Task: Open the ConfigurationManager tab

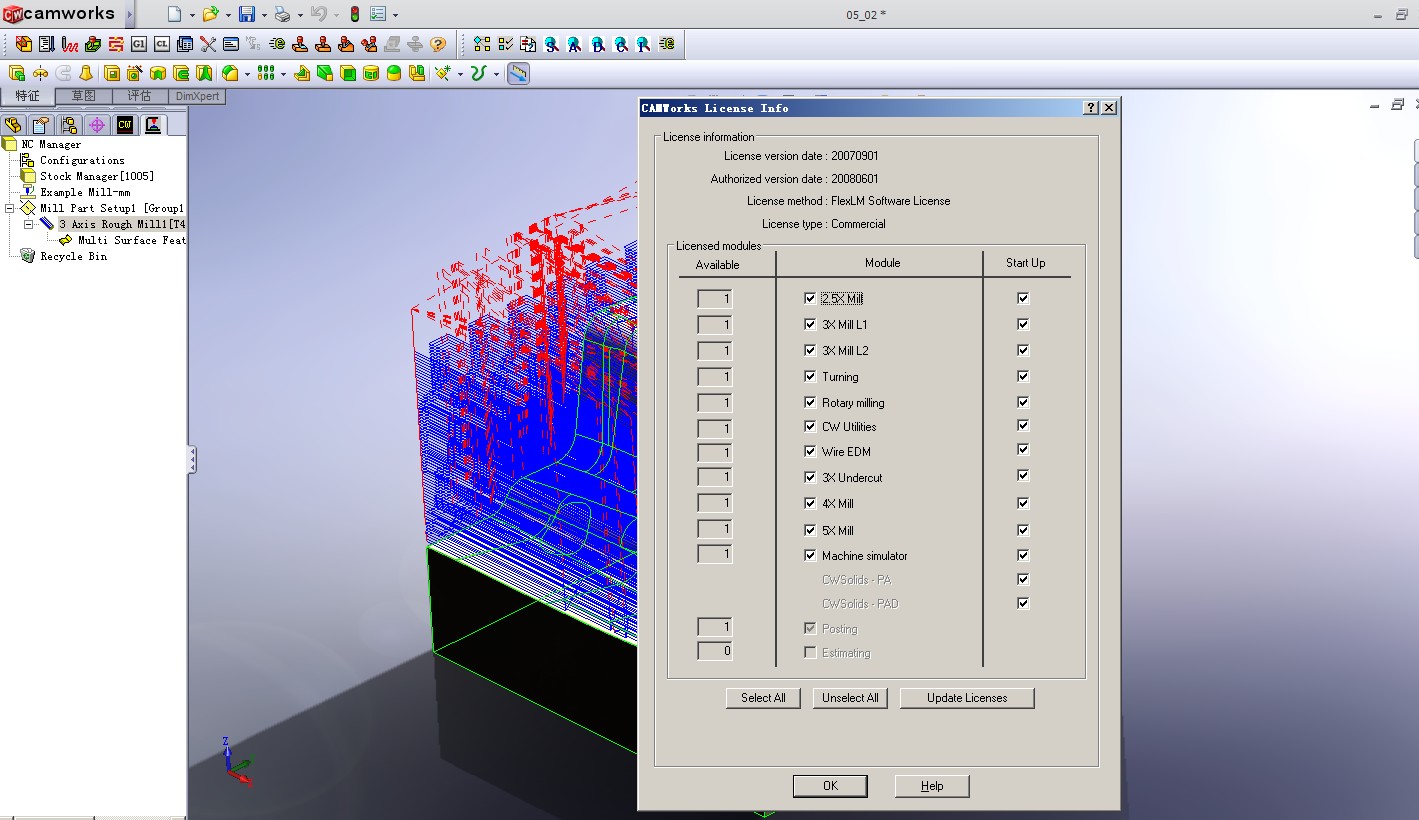Action: 69,125
